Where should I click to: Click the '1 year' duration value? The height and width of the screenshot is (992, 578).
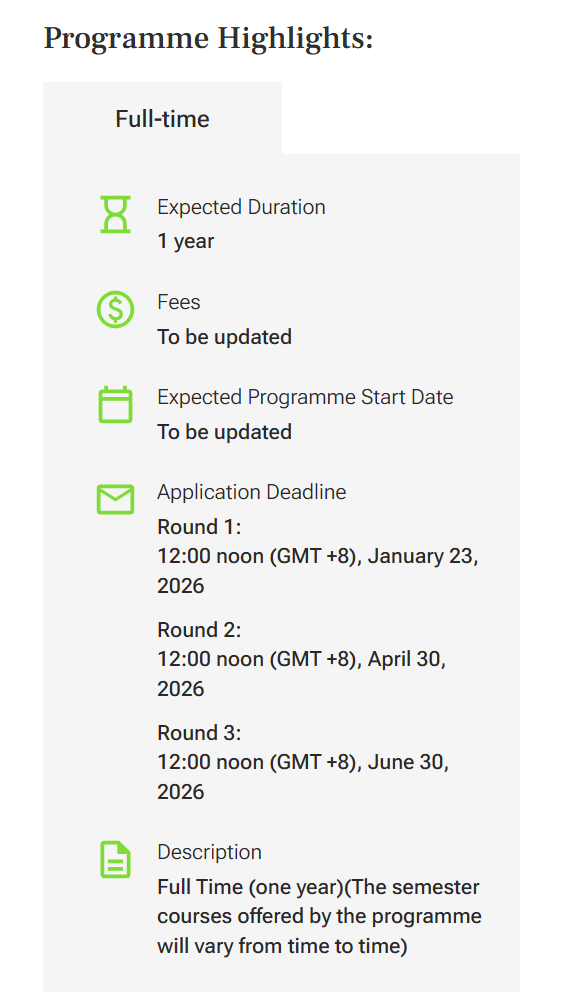(x=186, y=241)
